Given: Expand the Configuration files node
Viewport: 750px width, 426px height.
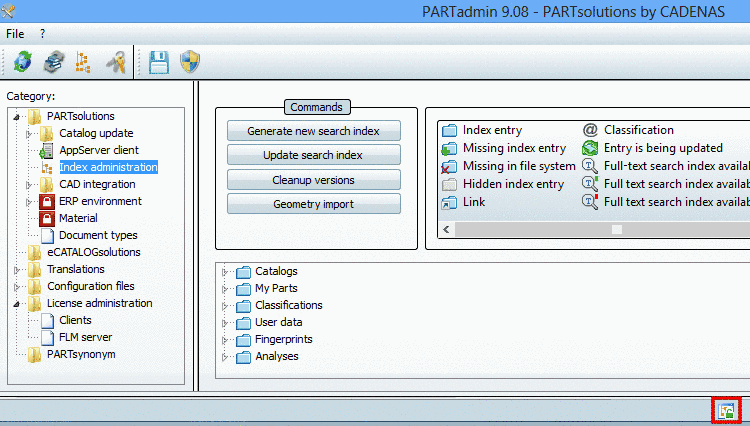Looking at the screenshot, I should (17, 287).
